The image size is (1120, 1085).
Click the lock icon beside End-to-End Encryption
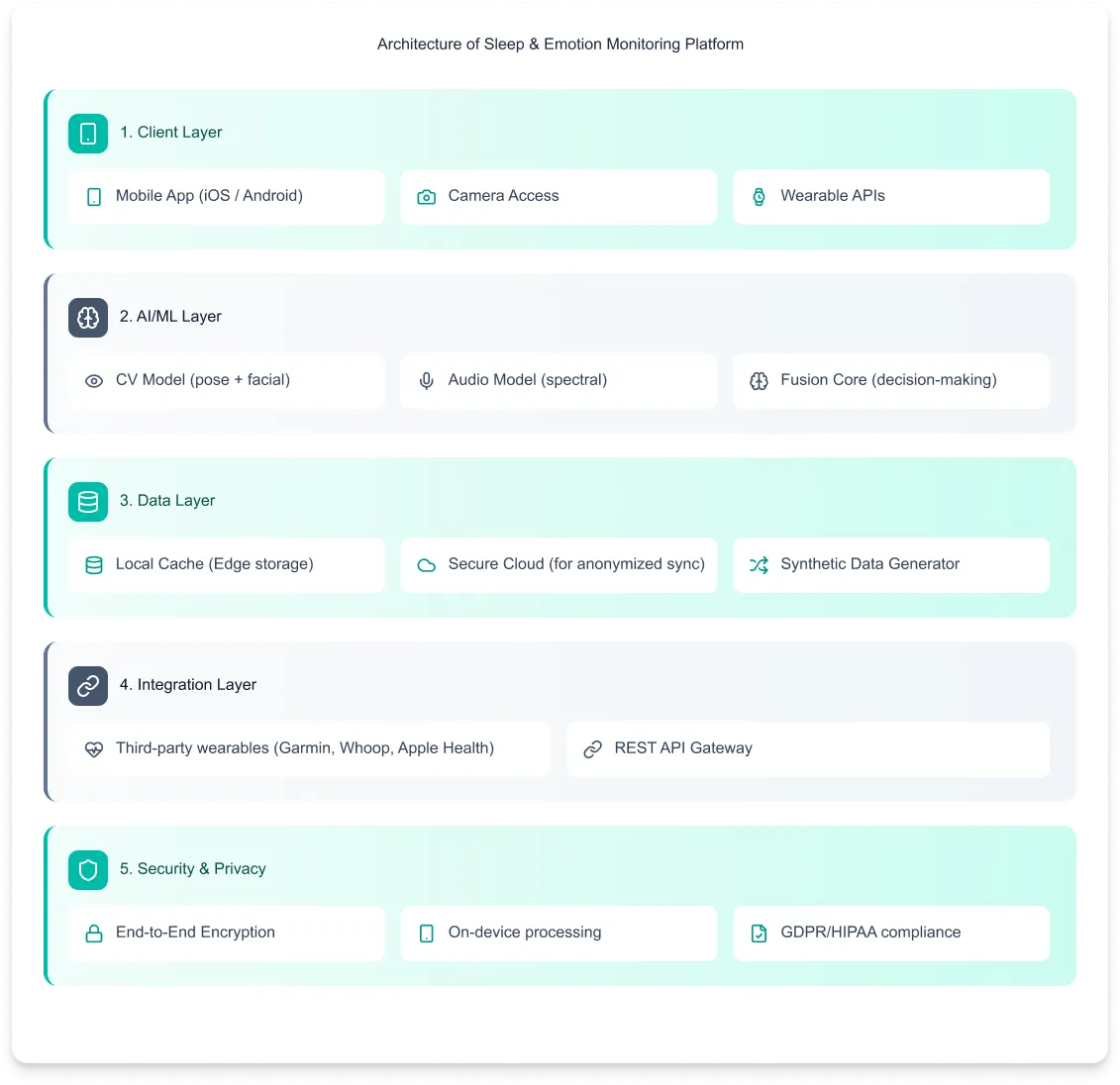point(93,934)
